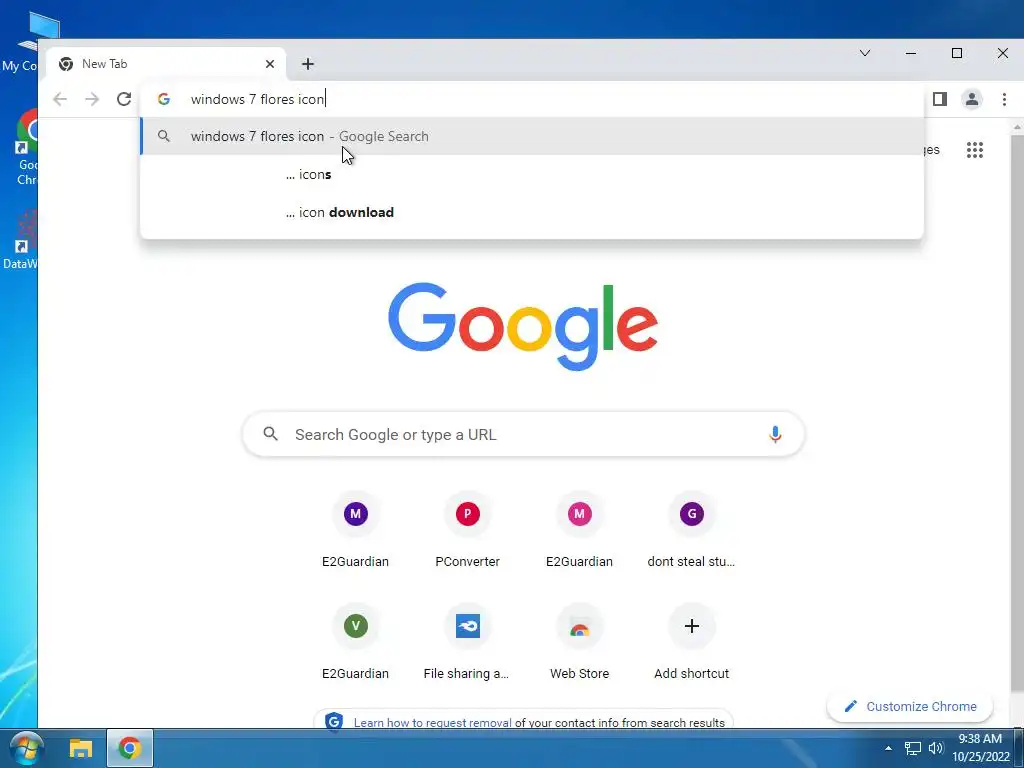Open a new tab with the plus button

point(308,64)
